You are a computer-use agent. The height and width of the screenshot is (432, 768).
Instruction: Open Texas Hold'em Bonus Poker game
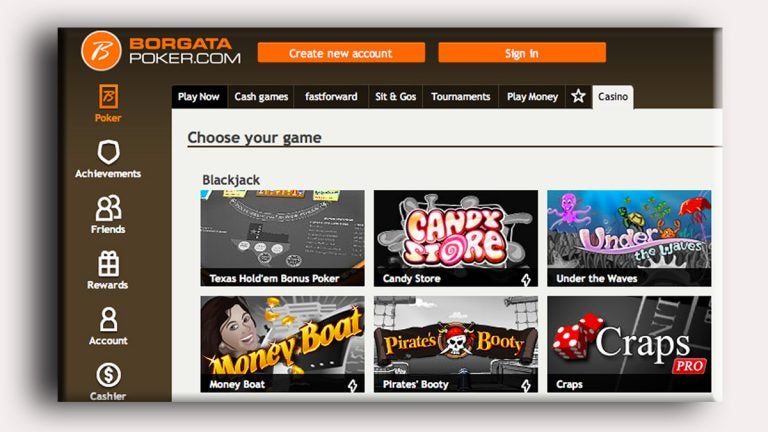(283, 239)
